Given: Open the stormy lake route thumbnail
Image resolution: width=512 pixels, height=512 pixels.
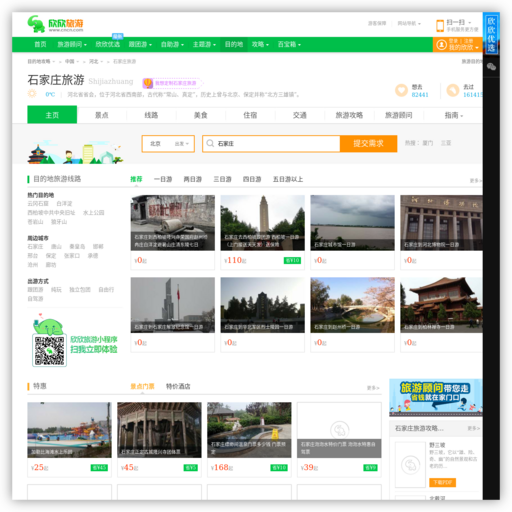Looking at the screenshot, I should pyautogui.click(x=352, y=223).
